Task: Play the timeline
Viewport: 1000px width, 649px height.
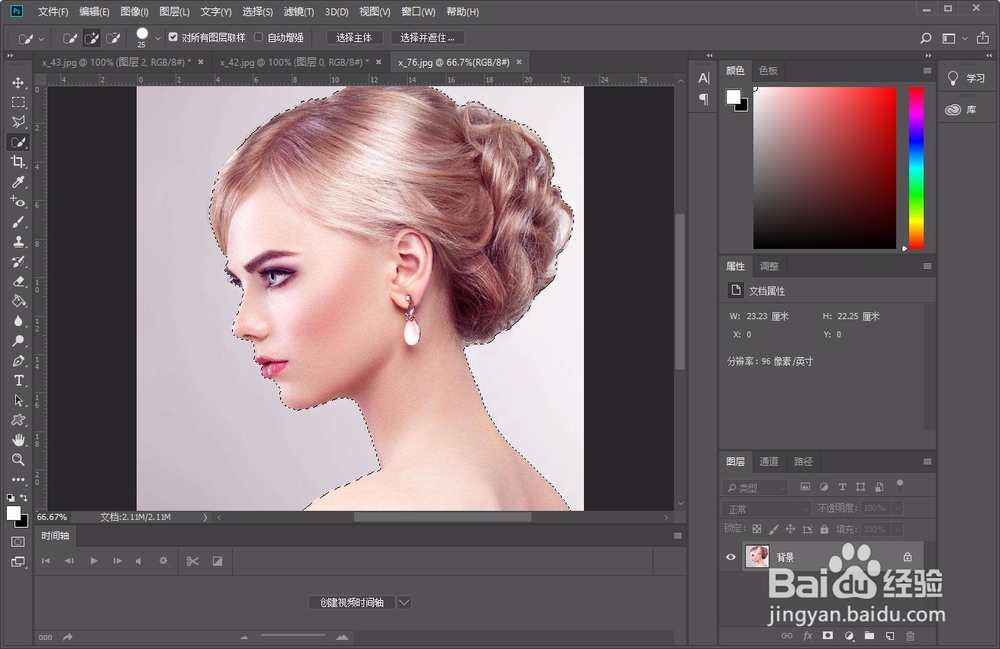Action: (94, 561)
